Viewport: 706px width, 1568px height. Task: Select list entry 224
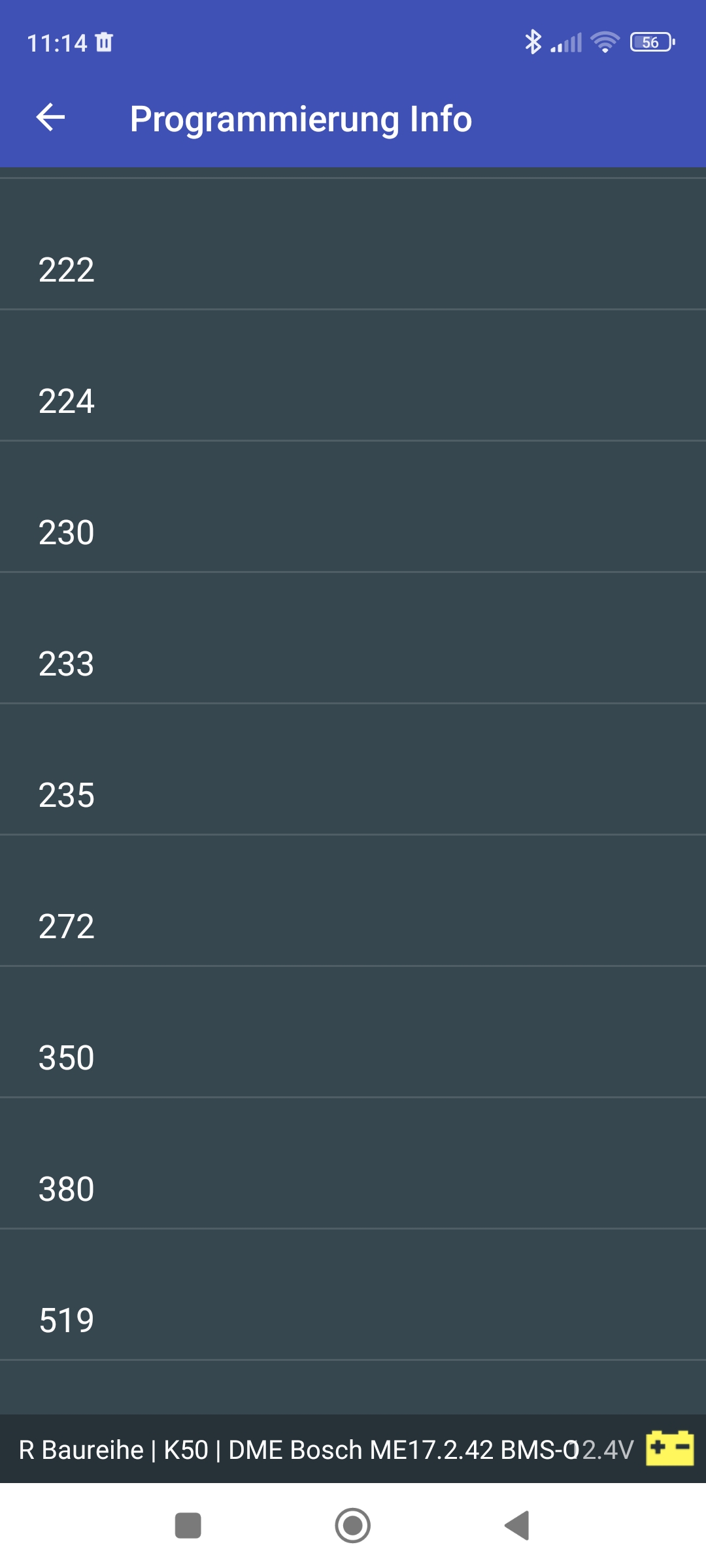coord(67,400)
